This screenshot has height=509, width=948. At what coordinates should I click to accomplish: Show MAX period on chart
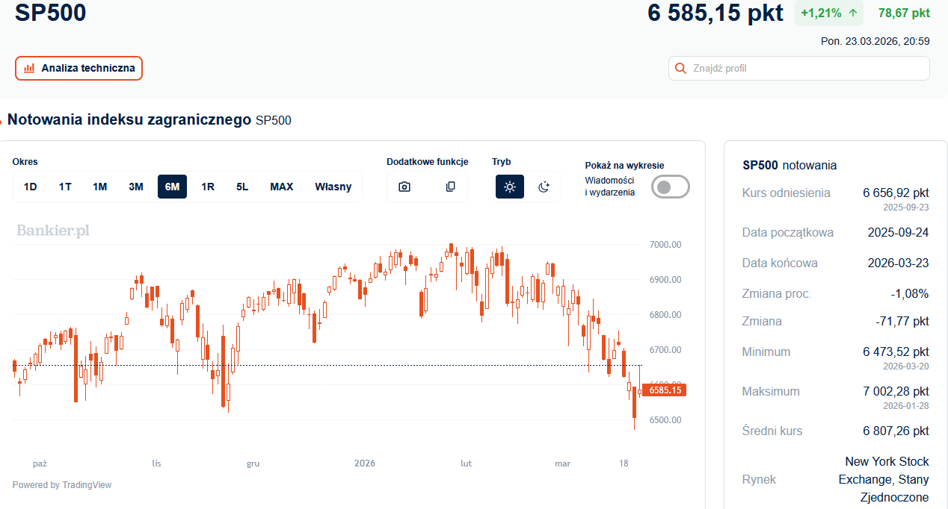tap(282, 187)
